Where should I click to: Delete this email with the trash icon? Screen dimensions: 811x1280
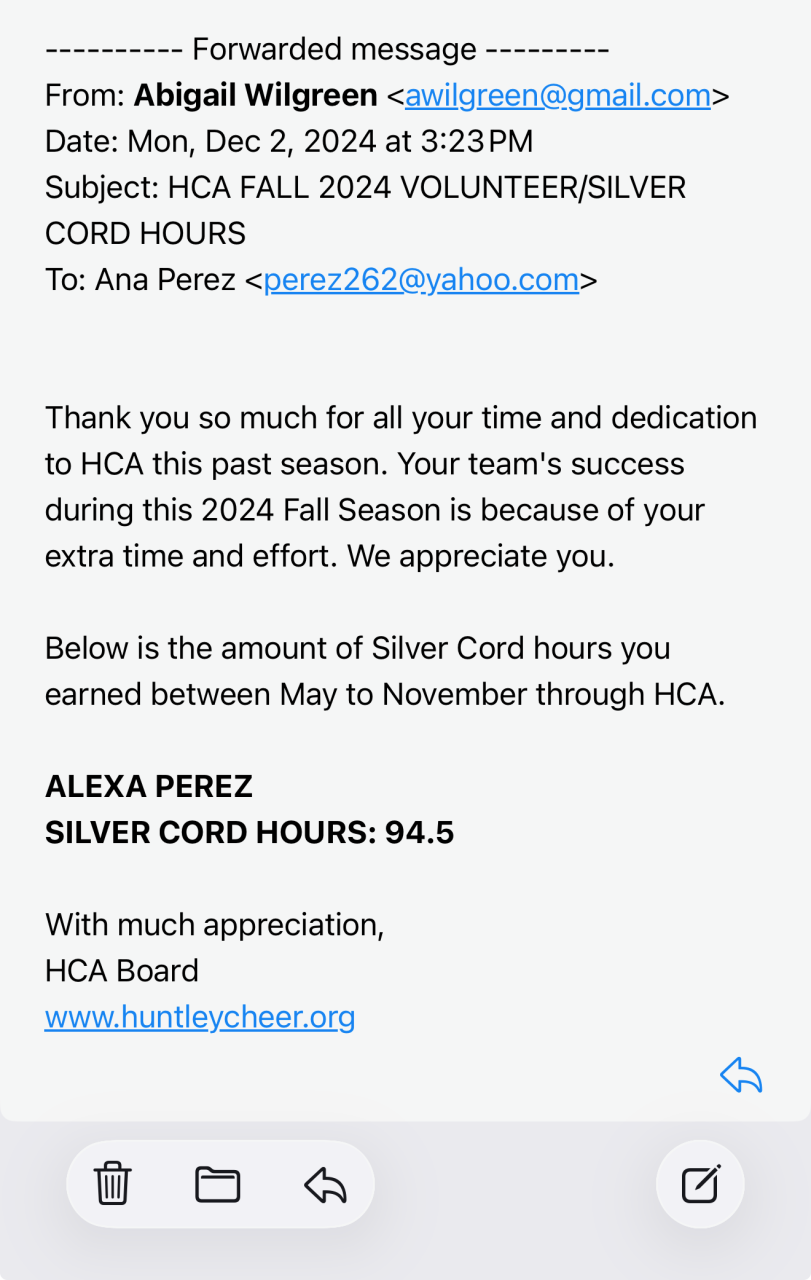[112, 1185]
